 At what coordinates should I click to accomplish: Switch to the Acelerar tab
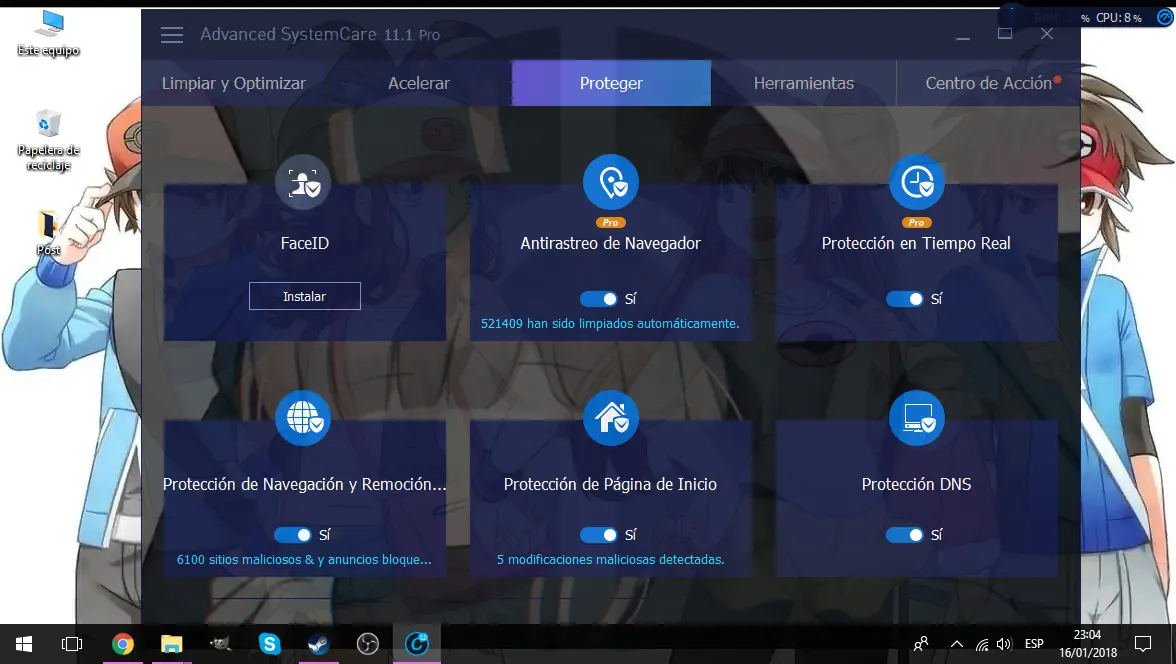pos(418,83)
